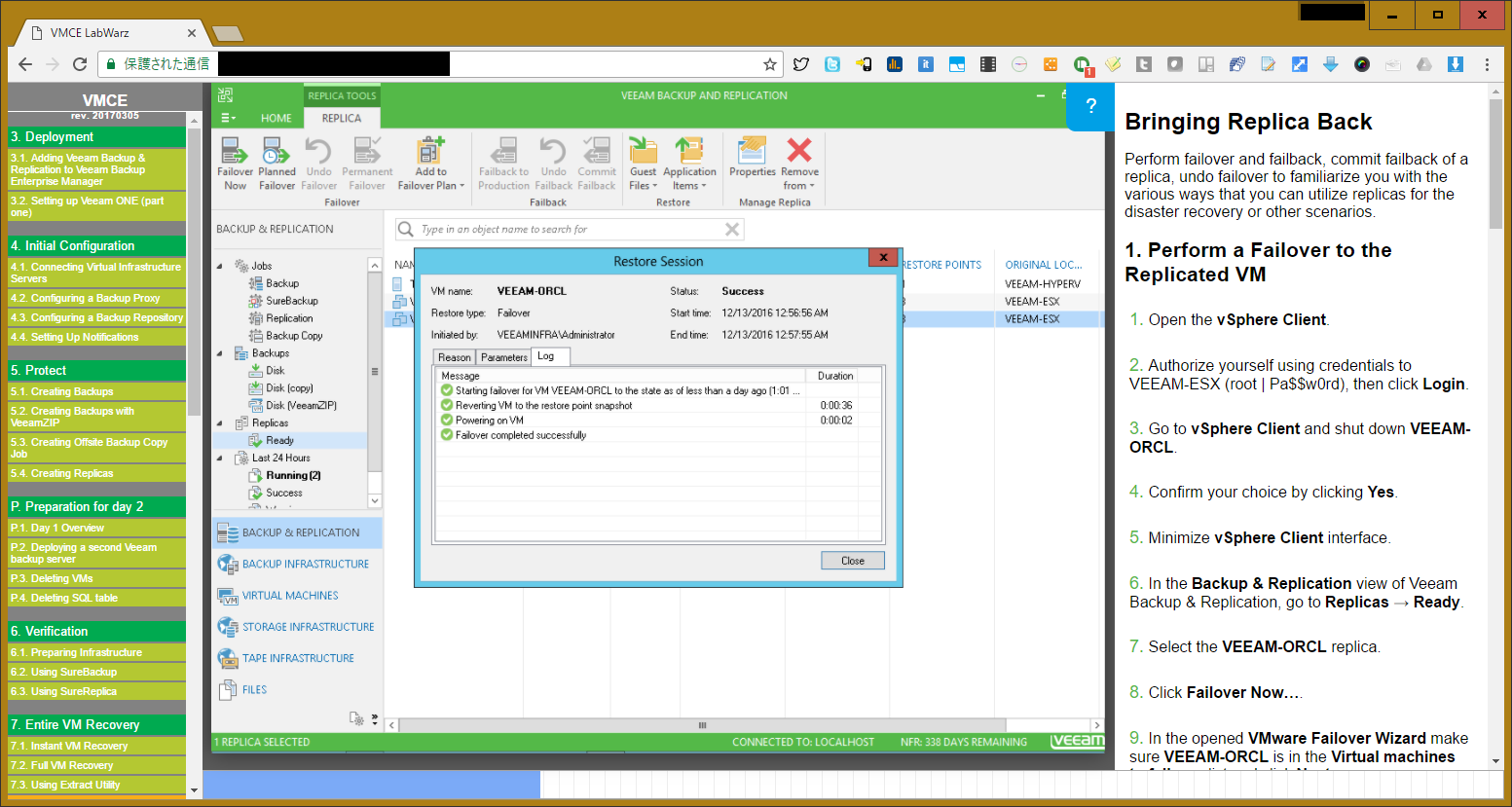Collapse the Jobs tree node
This screenshot has width=1512, height=807.
[220, 266]
